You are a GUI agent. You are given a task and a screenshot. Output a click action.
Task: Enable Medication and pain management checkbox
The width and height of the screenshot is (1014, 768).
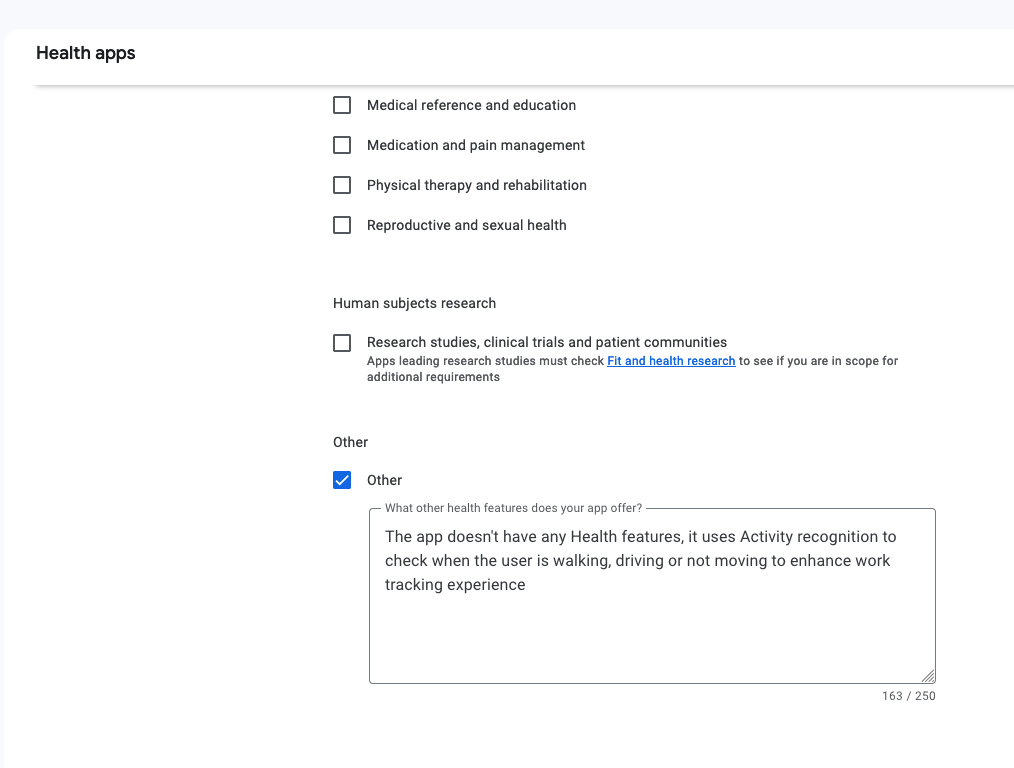pyautogui.click(x=342, y=145)
